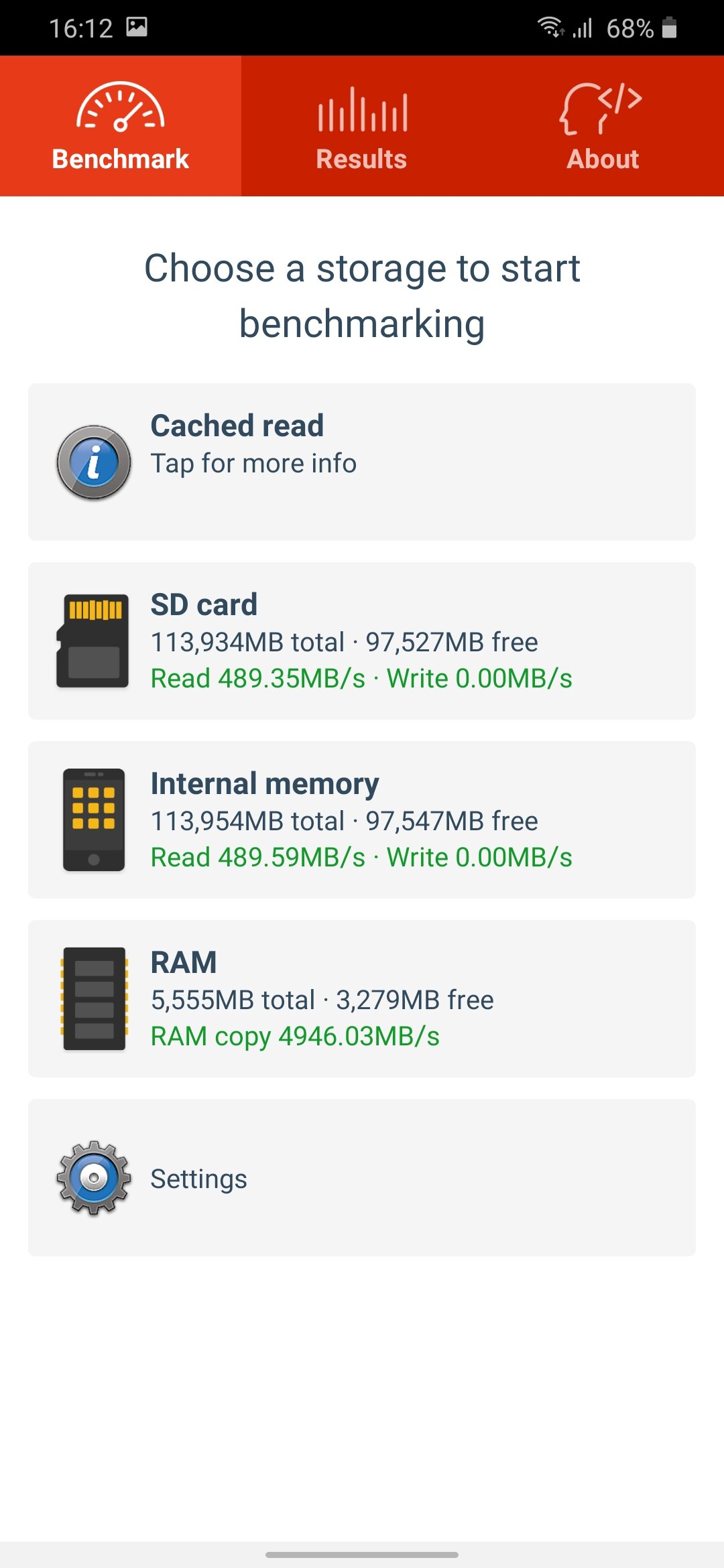
Task: Open the About tab
Action: pos(603,126)
